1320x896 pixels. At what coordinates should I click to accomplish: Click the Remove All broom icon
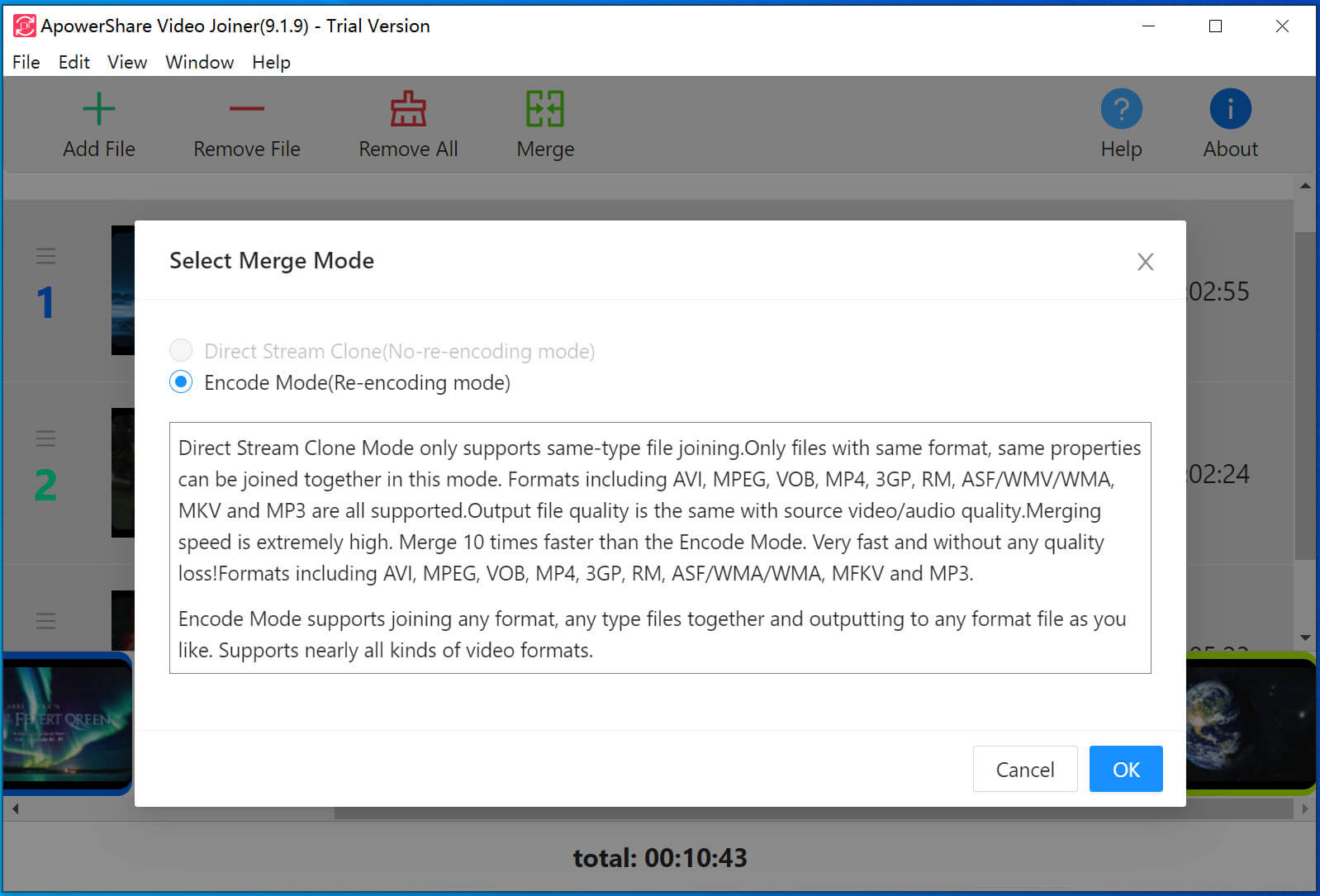click(x=408, y=109)
